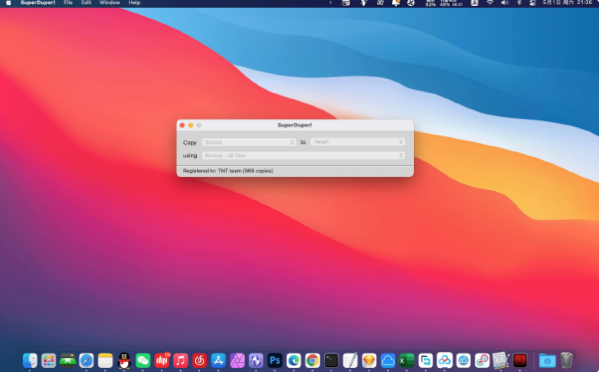This screenshot has height=372, width=599.
Task: Click the volume icon in the menu bar
Action: [x=505, y=3]
